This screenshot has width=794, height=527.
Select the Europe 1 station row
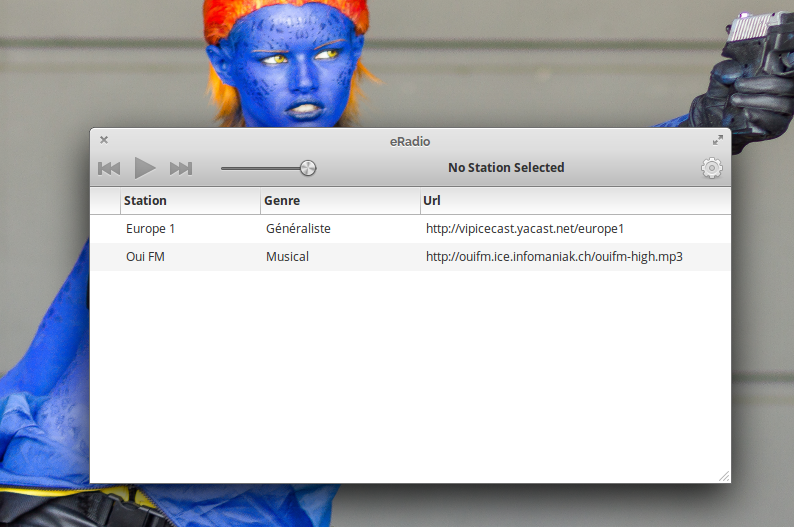pos(410,229)
